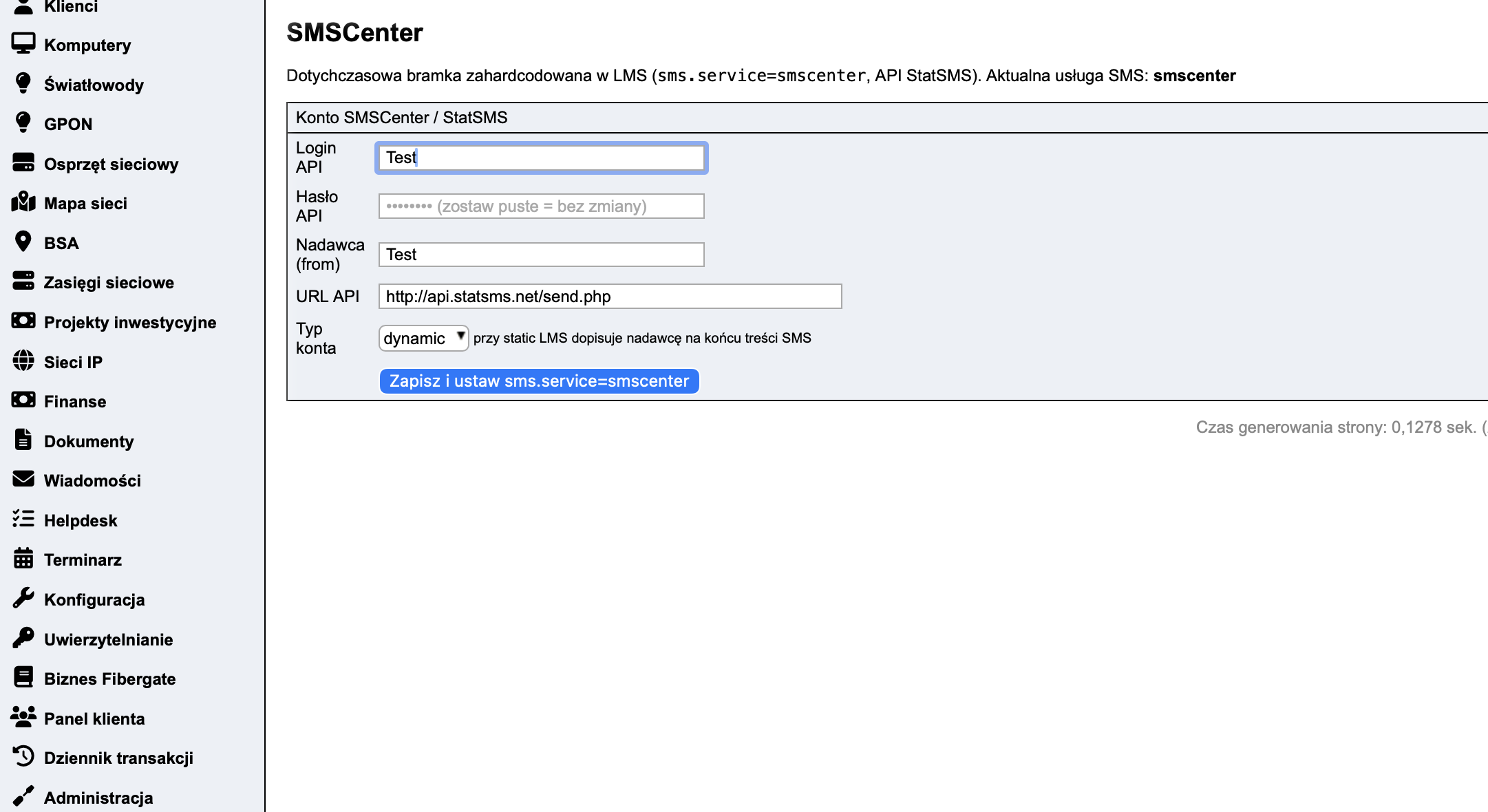This screenshot has width=1488, height=812.
Task: Click the Konfiguracja wrench icon
Action: tap(23, 598)
